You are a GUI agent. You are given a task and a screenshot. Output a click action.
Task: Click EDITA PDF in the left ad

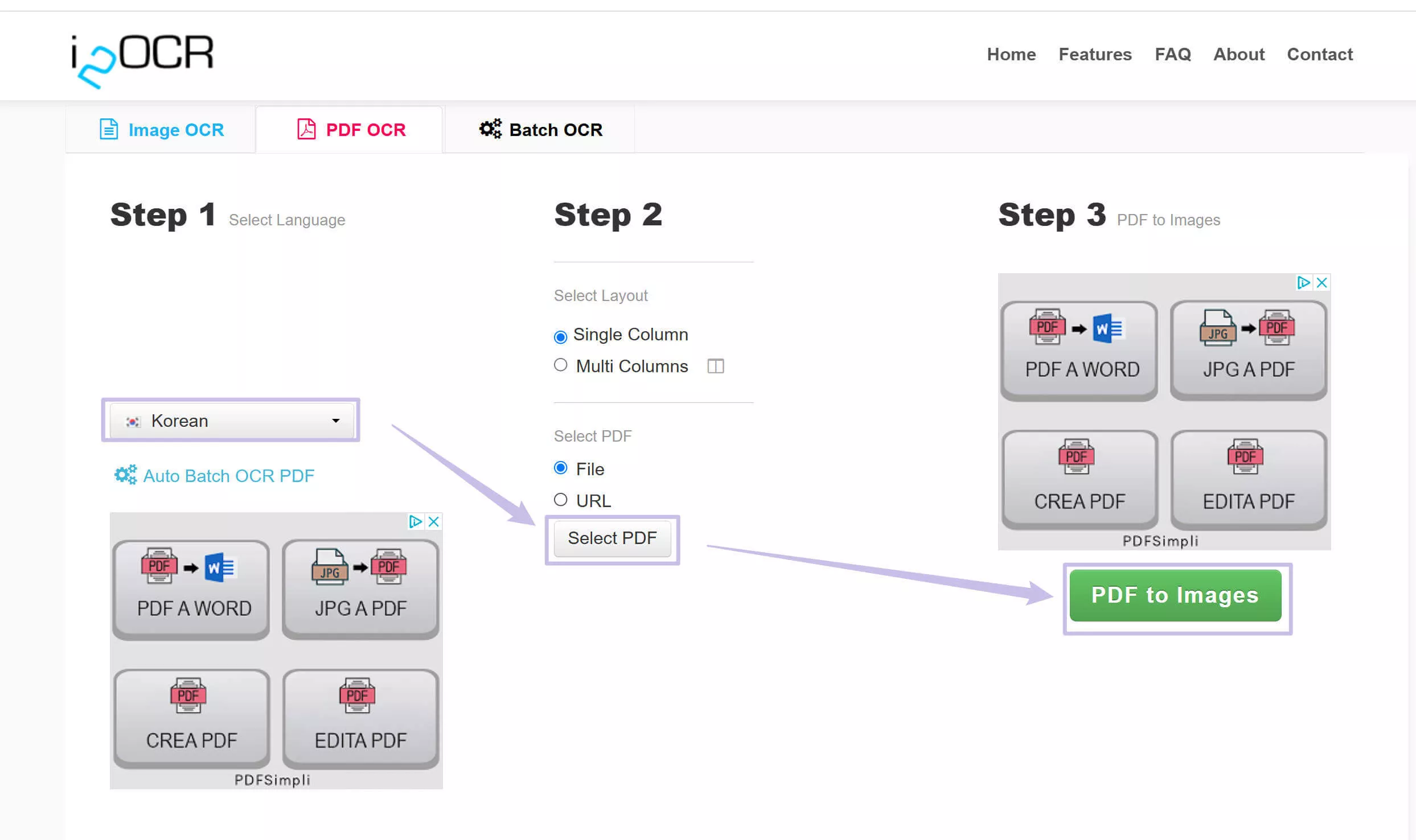click(360, 718)
